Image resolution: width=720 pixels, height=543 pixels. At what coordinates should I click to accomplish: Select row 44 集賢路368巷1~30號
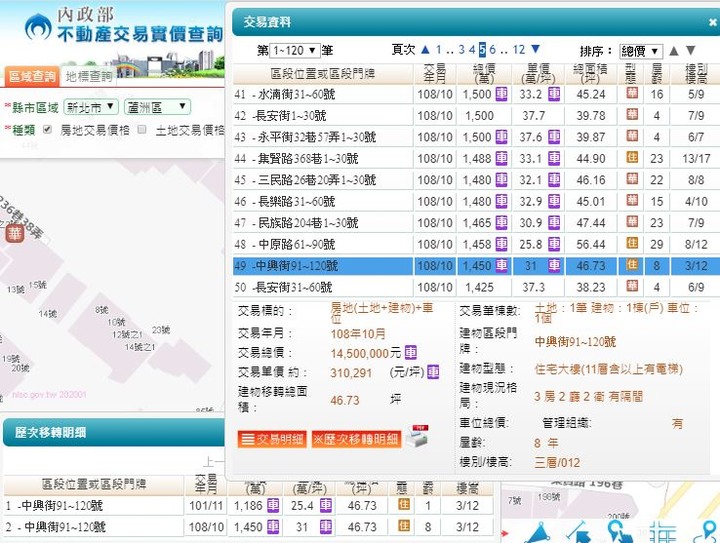click(476, 159)
